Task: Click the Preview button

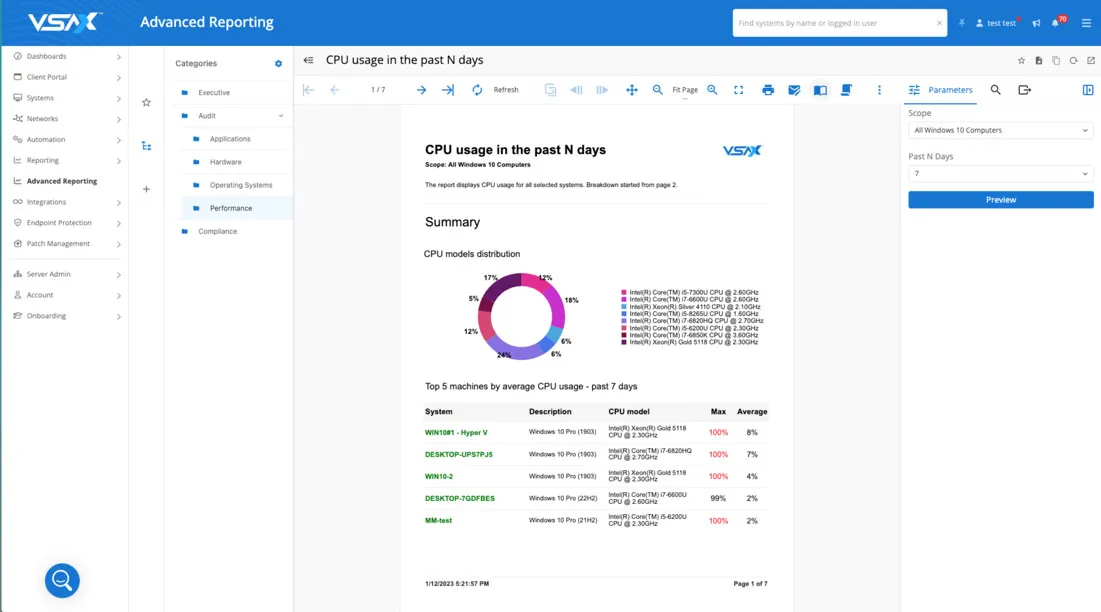Action: click(1000, 200)
